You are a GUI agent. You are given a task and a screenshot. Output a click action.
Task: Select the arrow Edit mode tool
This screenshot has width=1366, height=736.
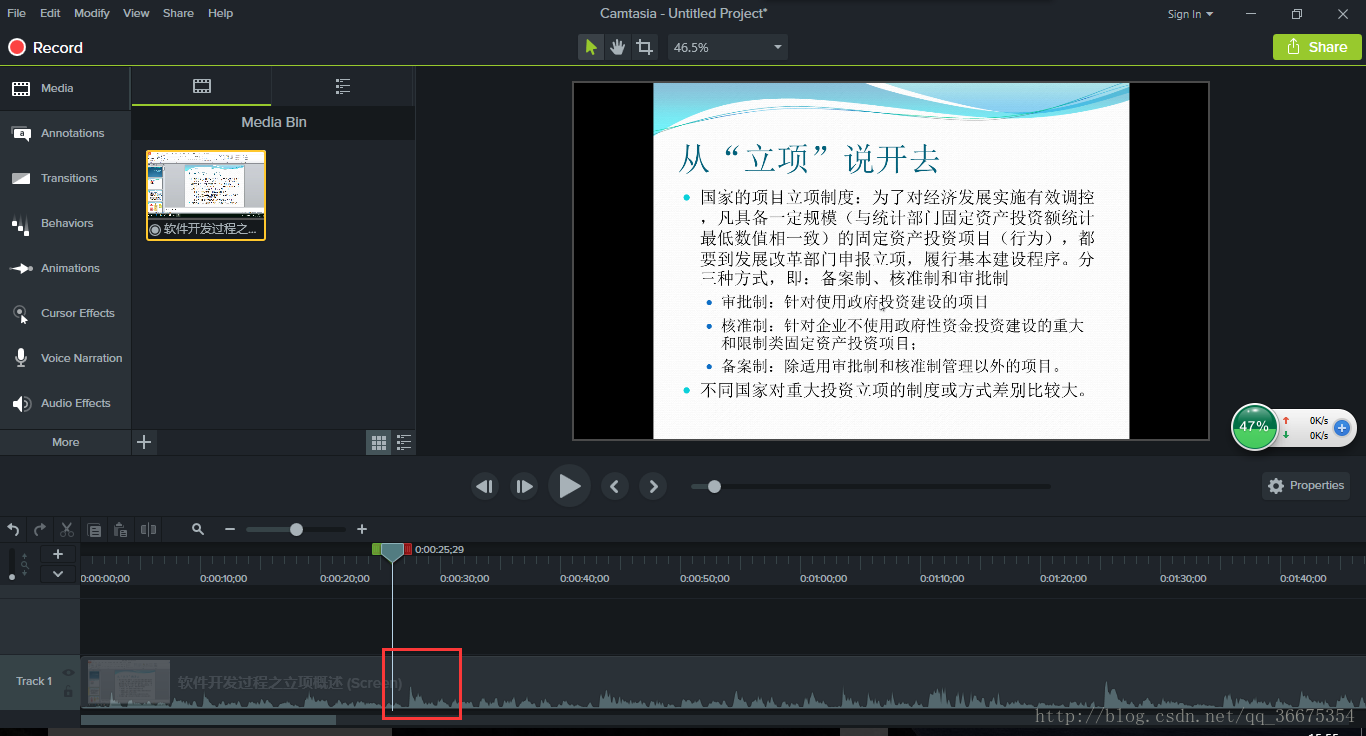pyautogui.click(x=591, y=47)
